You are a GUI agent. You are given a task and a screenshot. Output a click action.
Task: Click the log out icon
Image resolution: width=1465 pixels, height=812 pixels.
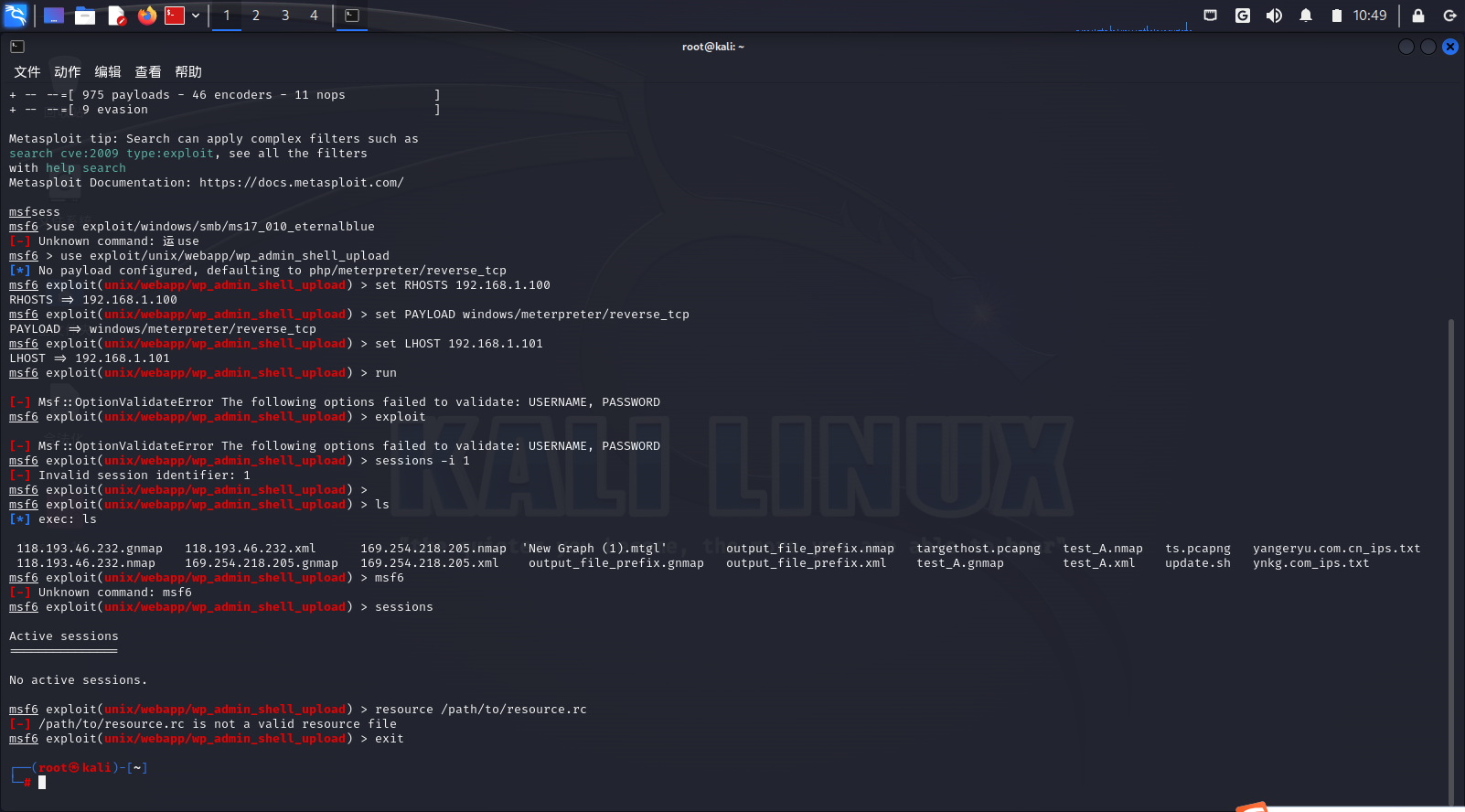[1449, 16]
